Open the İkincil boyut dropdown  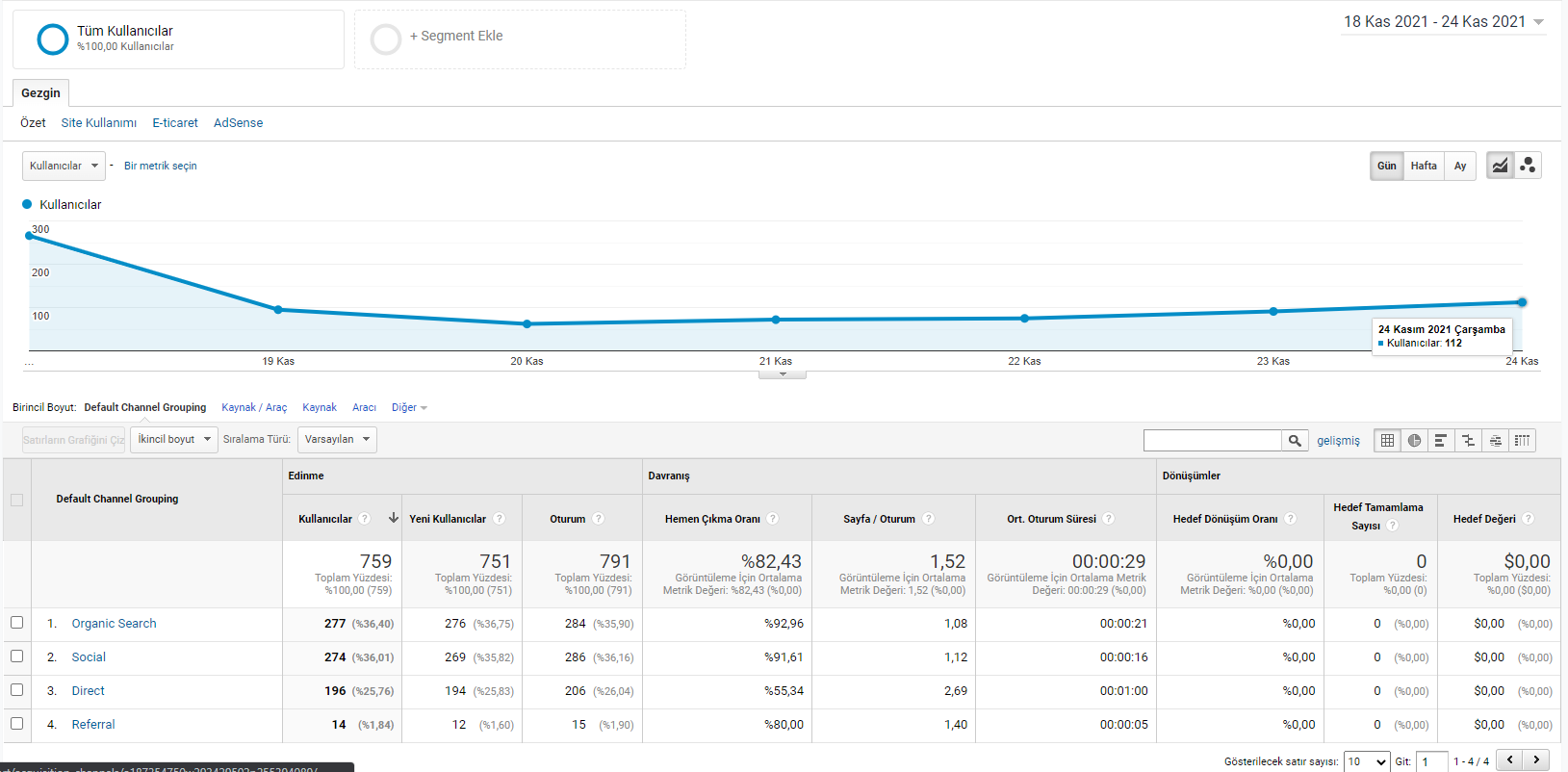pos(173,439)
